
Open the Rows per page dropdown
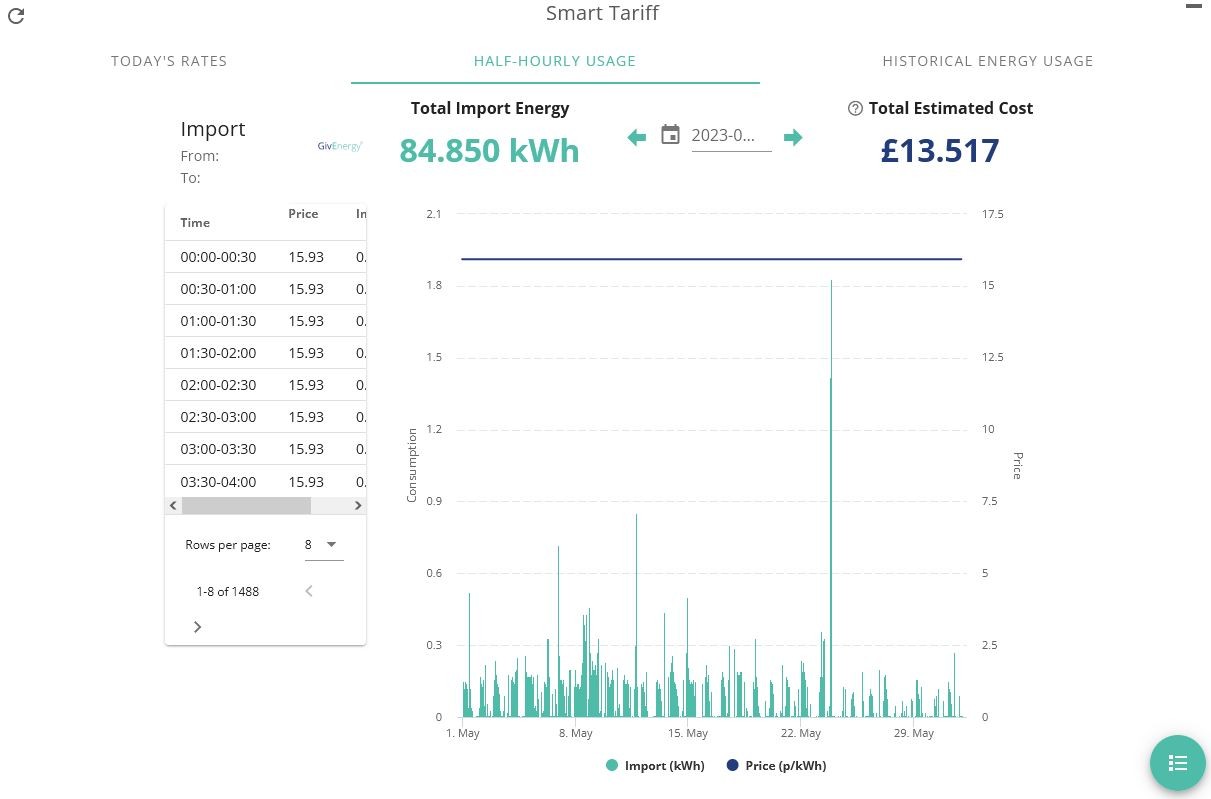pos(323,545)
